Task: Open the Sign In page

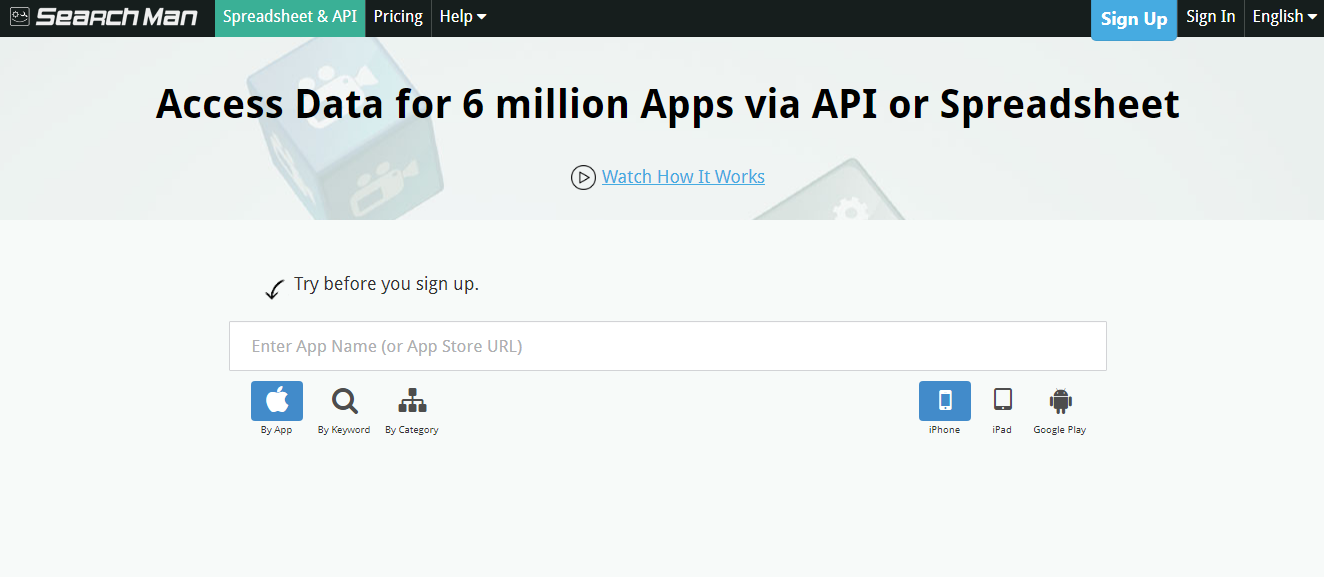Action: (1210, 17)
